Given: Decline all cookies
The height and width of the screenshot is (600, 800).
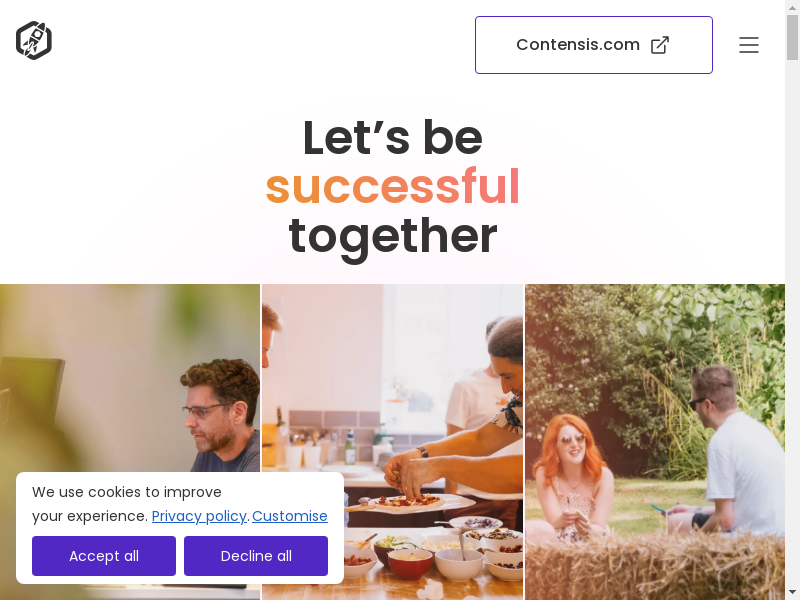Looking at the screenshot, I should (256, 556).
